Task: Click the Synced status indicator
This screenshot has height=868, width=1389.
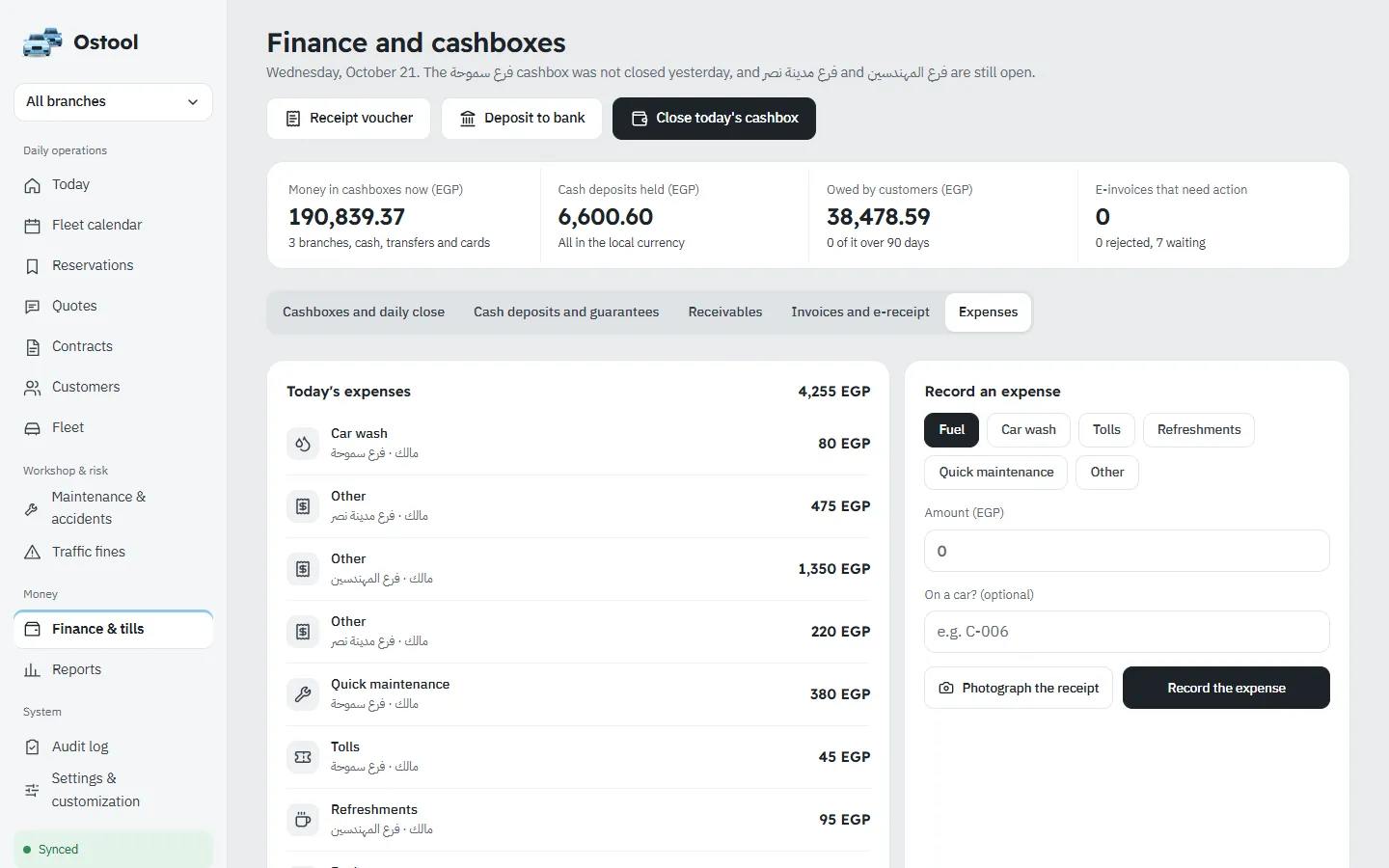Action: click(x=113, y=850)
